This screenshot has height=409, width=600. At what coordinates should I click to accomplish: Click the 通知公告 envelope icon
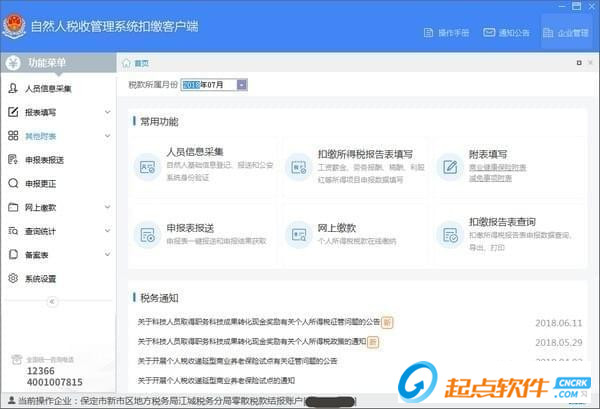[x=489, y=33]
